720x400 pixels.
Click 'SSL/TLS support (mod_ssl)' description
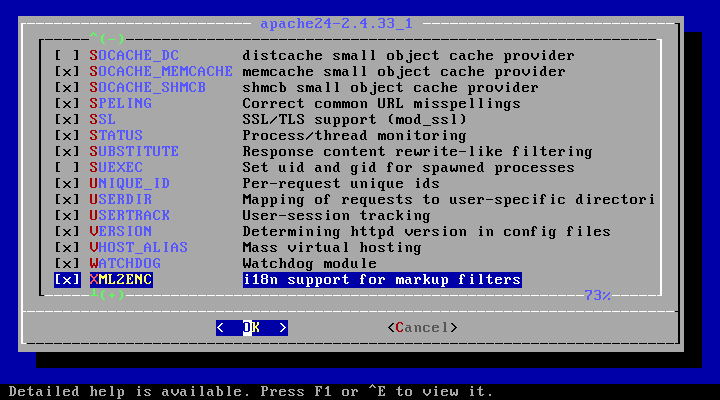point(354,120)
